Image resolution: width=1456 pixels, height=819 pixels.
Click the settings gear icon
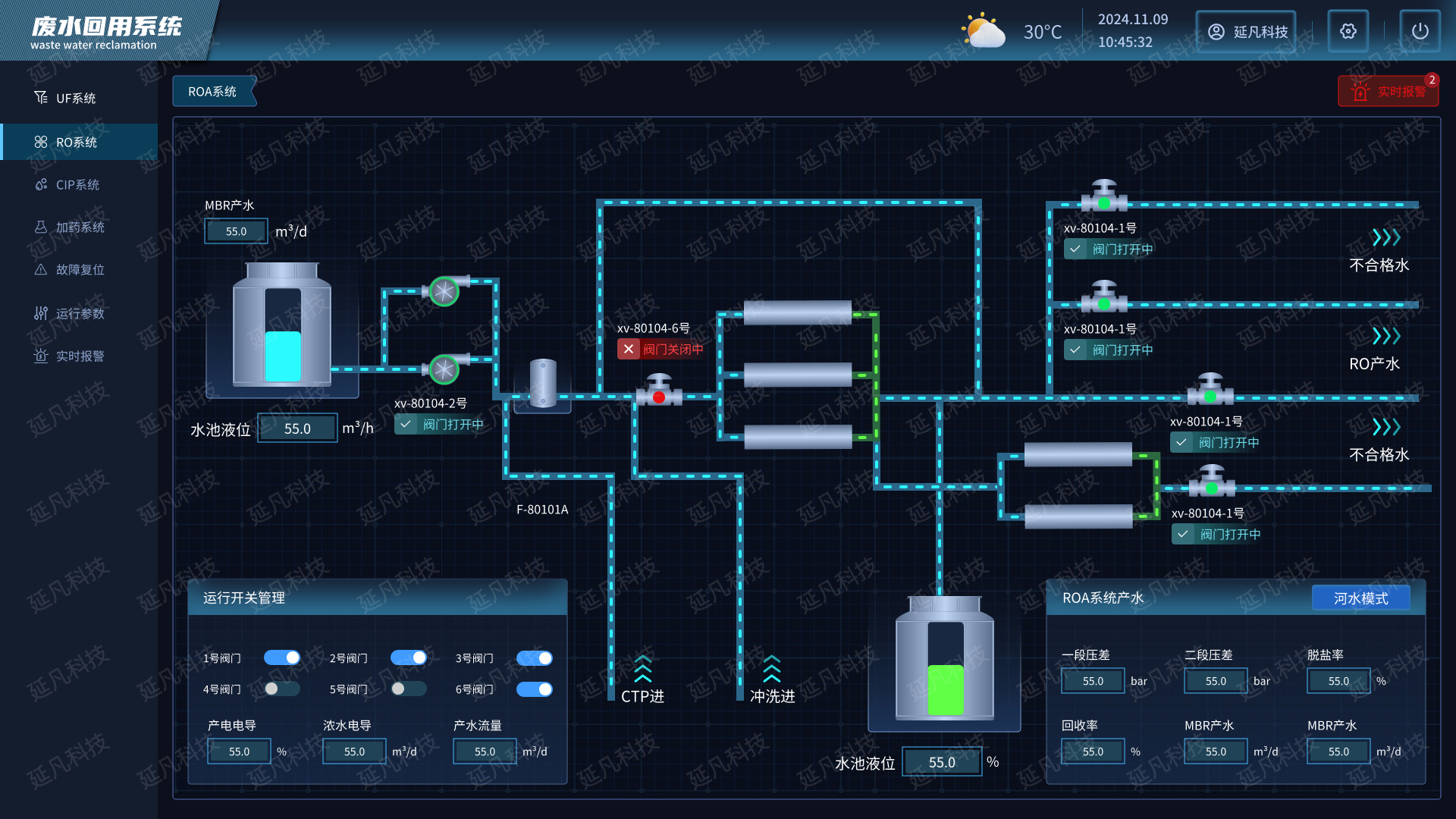[x=1348, y=31]
